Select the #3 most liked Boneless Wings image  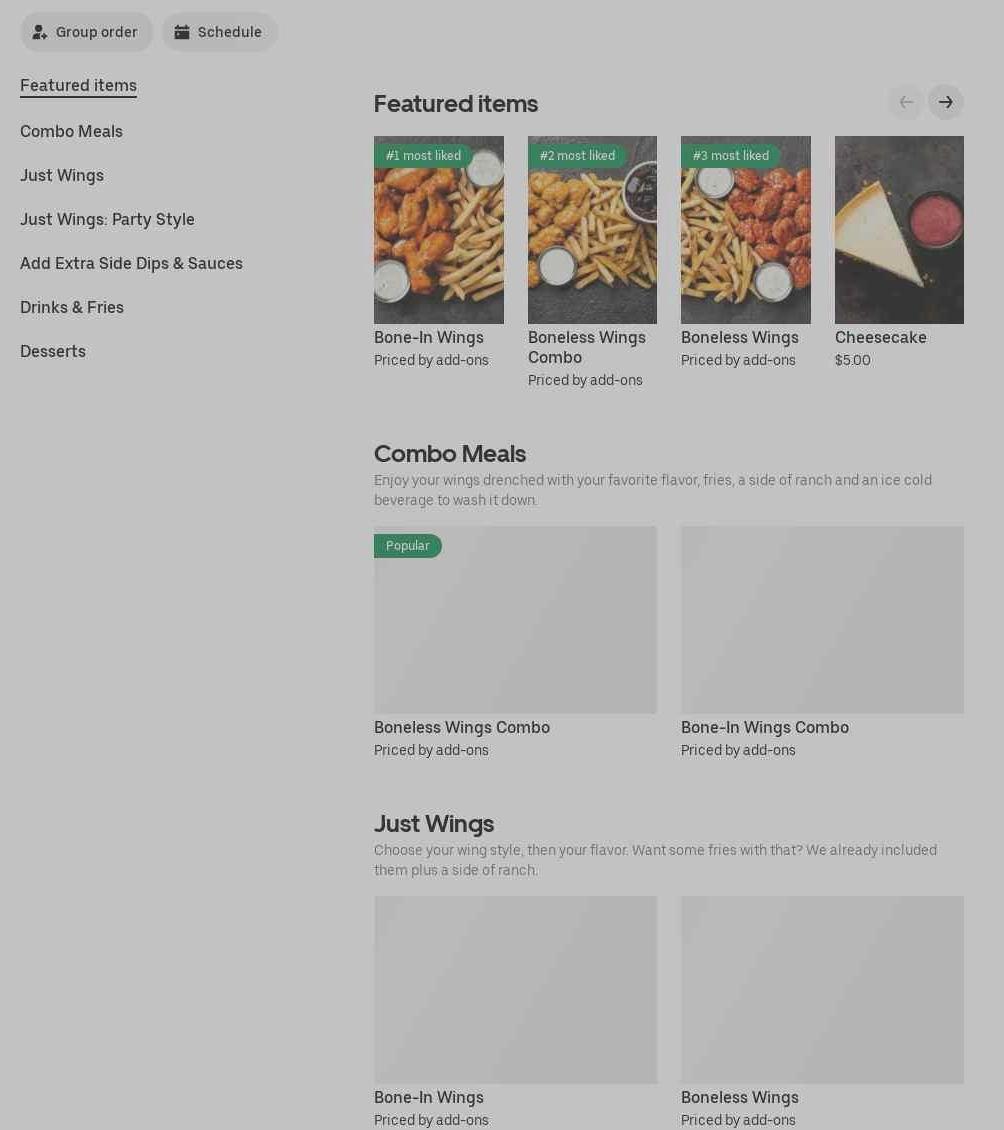(x=745, y=230)
